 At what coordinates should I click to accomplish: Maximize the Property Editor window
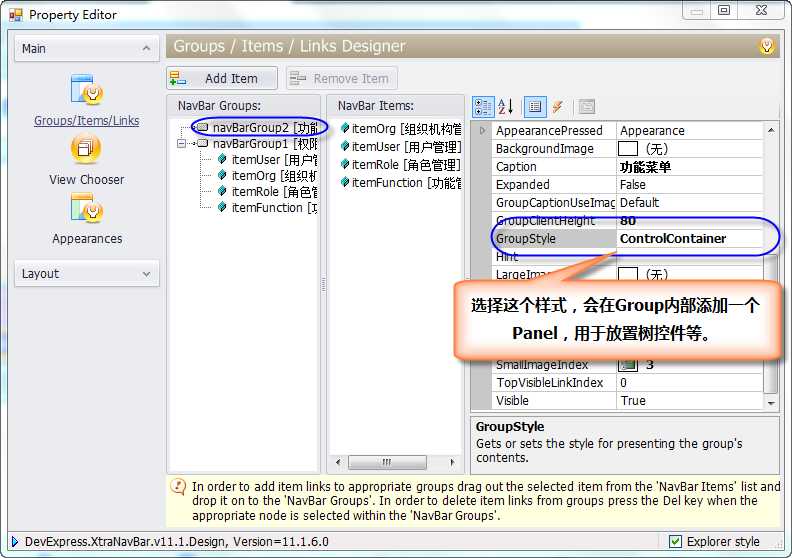tap(724, 10)
